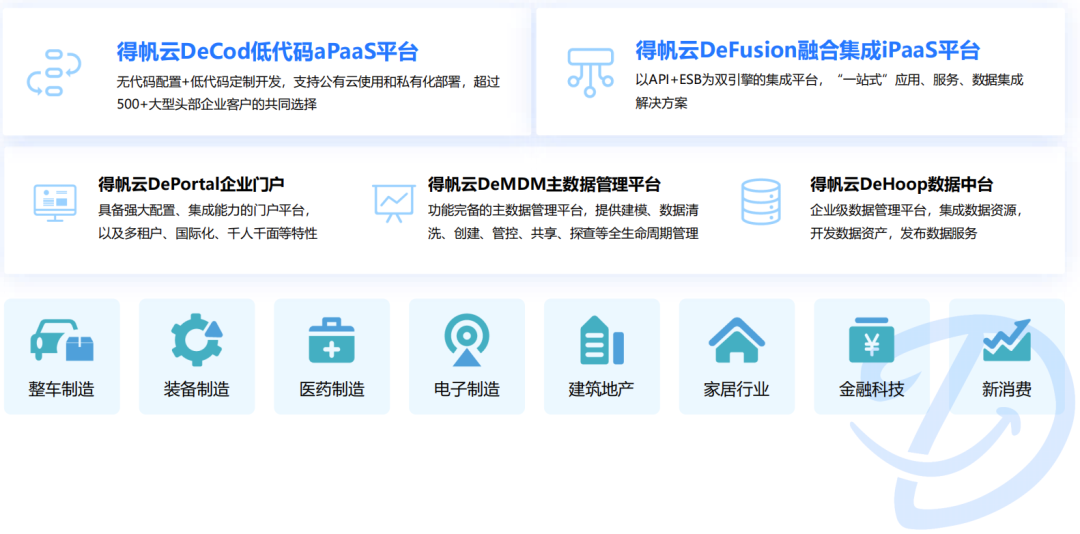The width and height of the screenshot is (1080, 534).
Task: Click the DeCod low-code workflow icon
Action: coord(54,72)
